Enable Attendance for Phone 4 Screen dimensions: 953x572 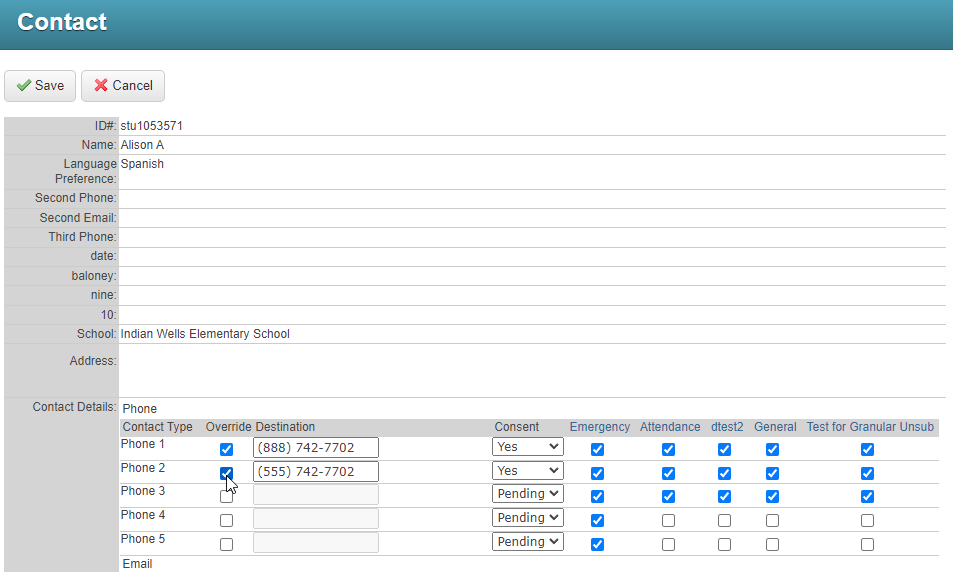coord(668,521)
